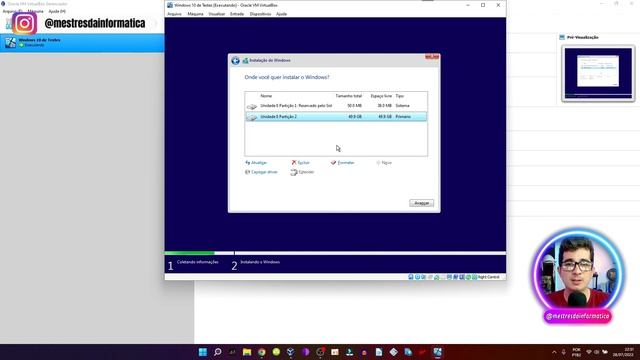Click the Carregar driver link

tap(261, 172)
